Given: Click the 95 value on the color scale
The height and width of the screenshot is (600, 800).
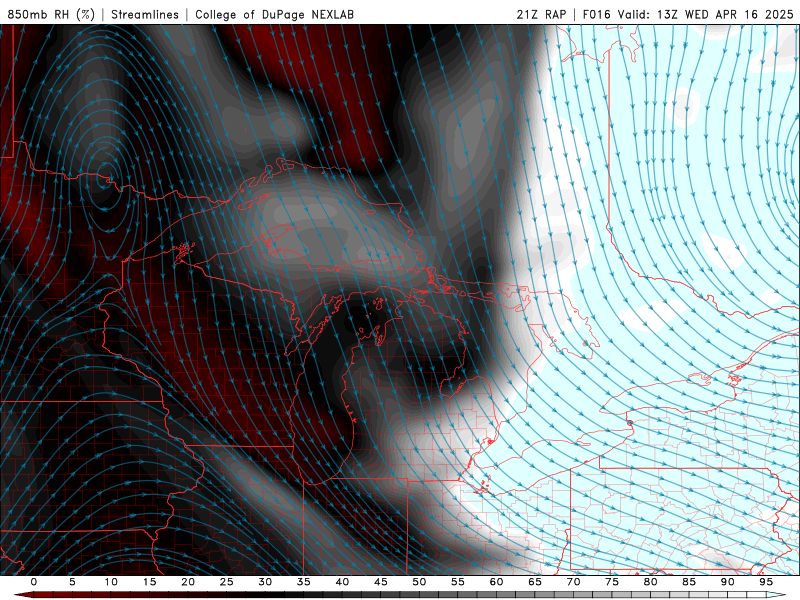Looking at the screenshot, I should click(766, 582).
